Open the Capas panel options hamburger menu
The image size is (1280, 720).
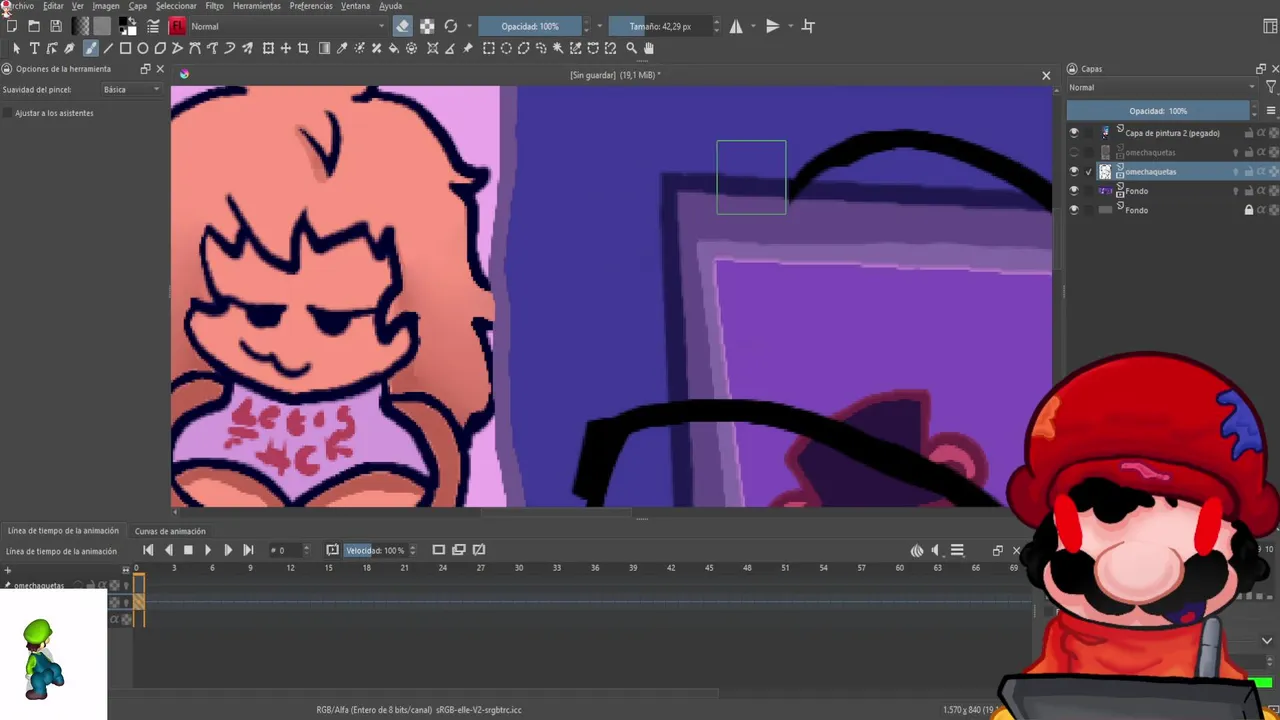coord(1271,111)
